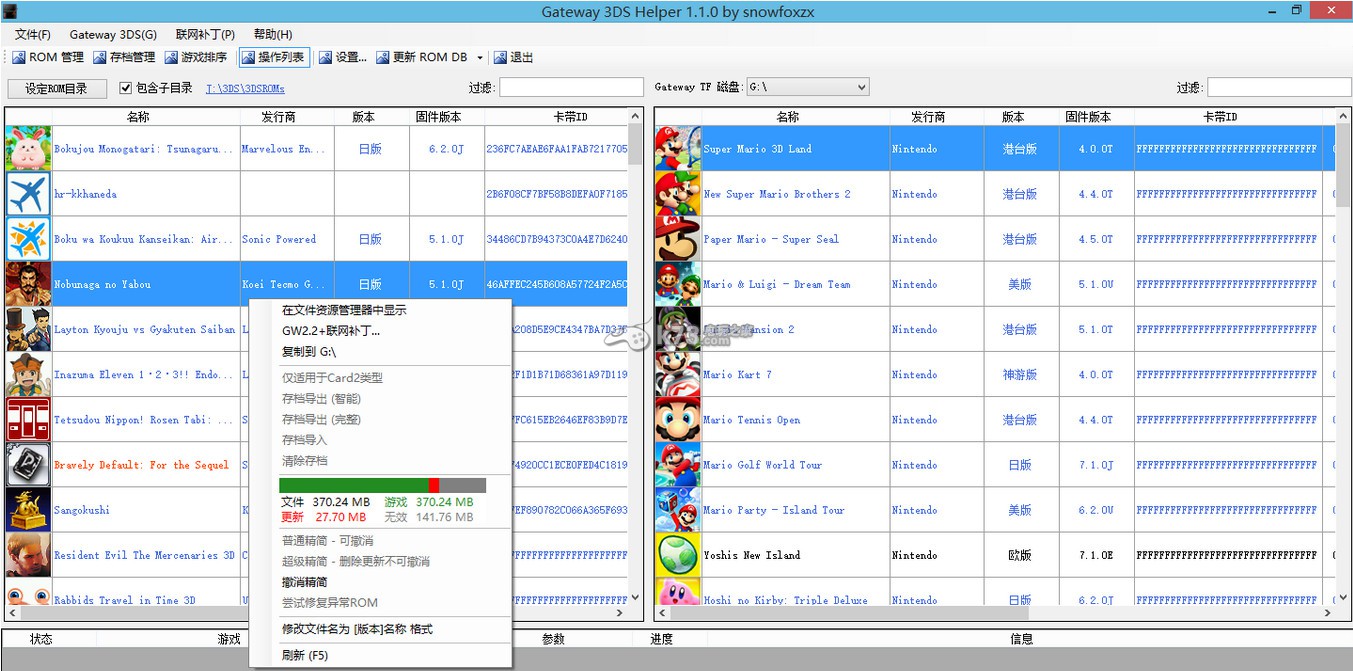Click 7.1.0E firmware cell
Screen dimensions: 1353x671
pyautogui.click(x=1096, y=555)
